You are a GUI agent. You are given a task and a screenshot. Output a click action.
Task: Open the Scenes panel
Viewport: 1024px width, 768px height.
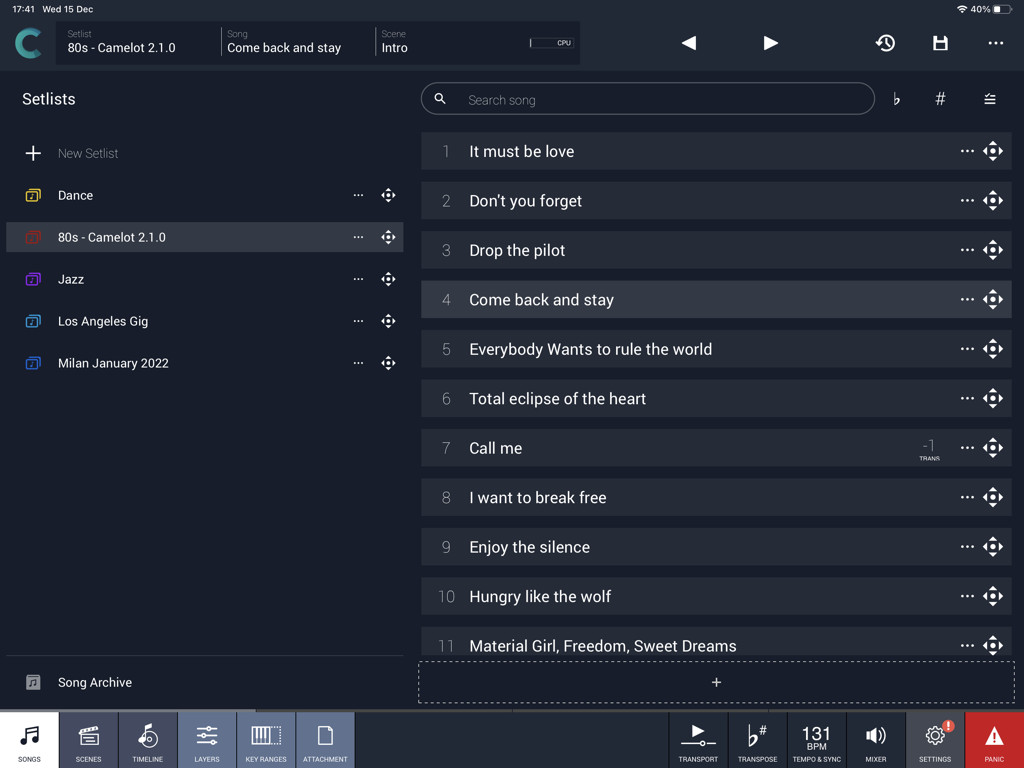pyautogui.click(x=88, y=740)
